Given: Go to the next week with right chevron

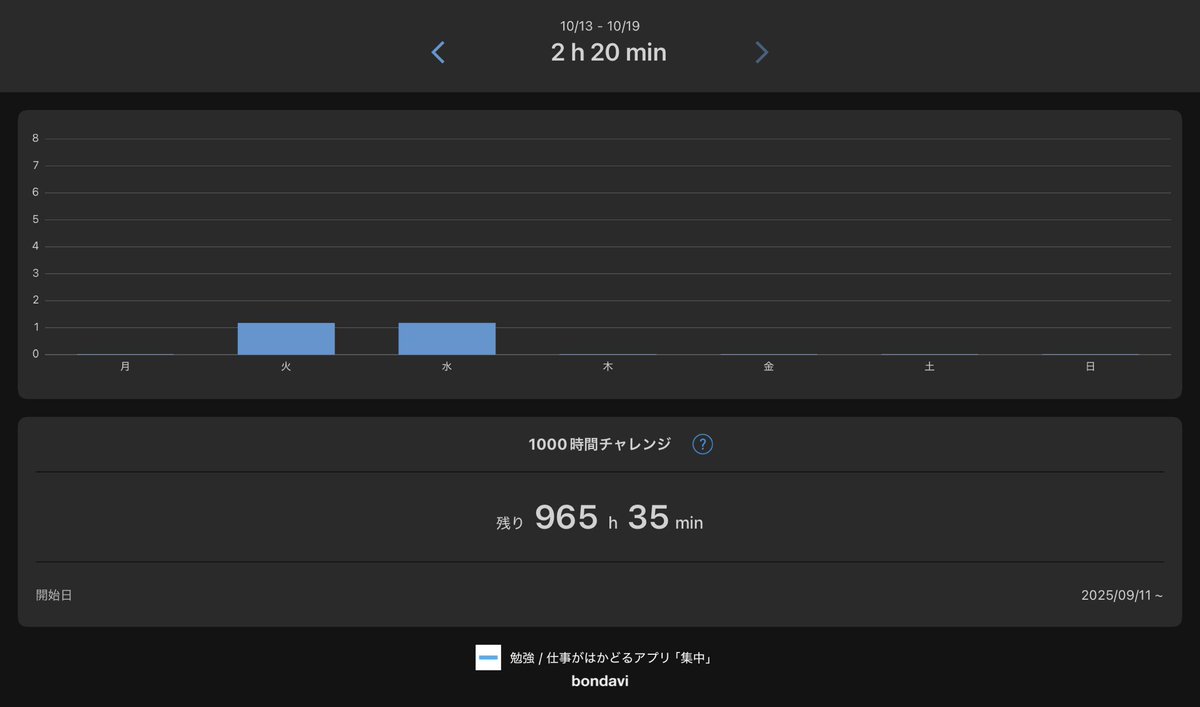Looking at the screenshot, I should coord(762,52).
